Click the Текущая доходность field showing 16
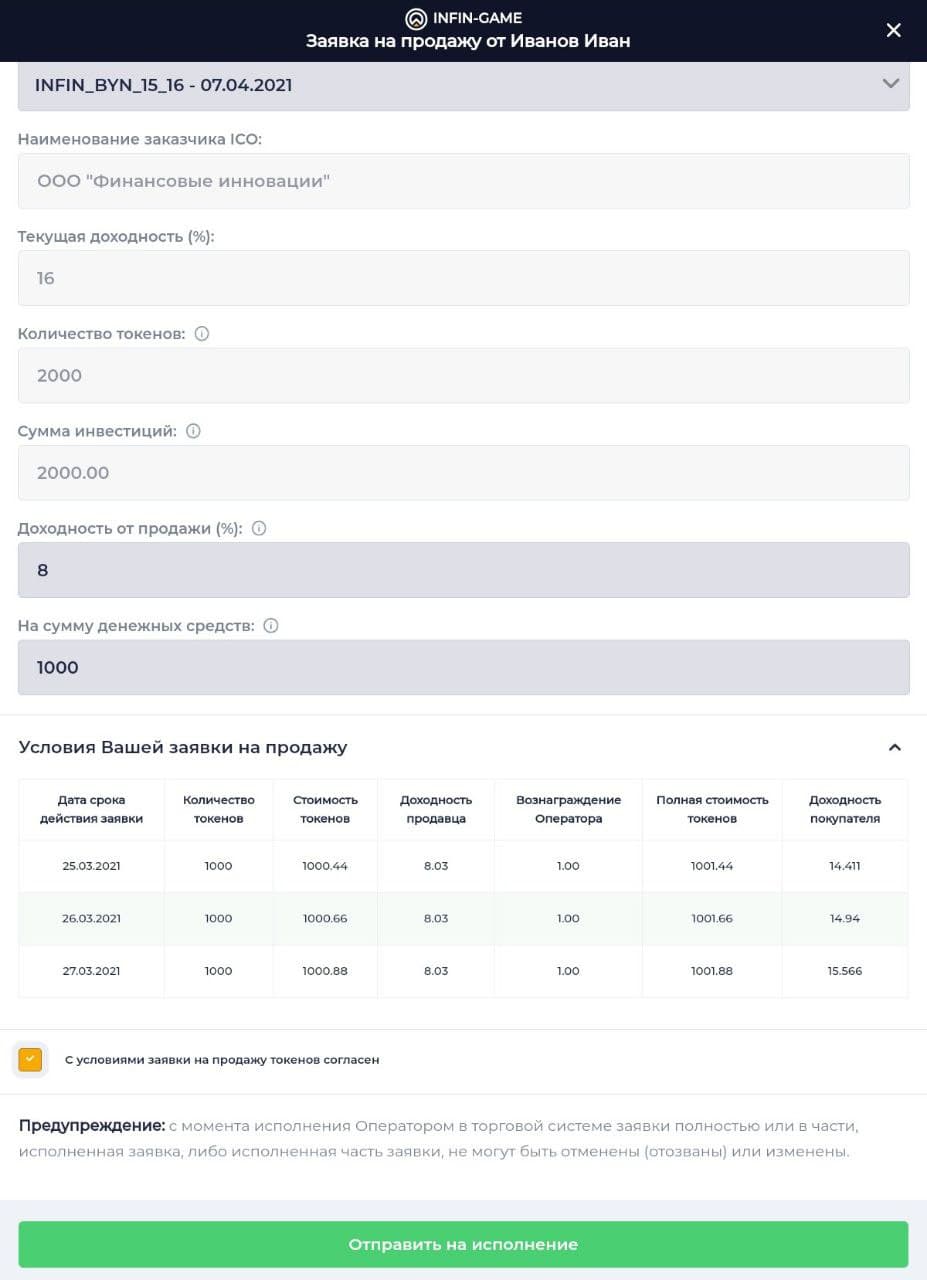 point(464,278)
